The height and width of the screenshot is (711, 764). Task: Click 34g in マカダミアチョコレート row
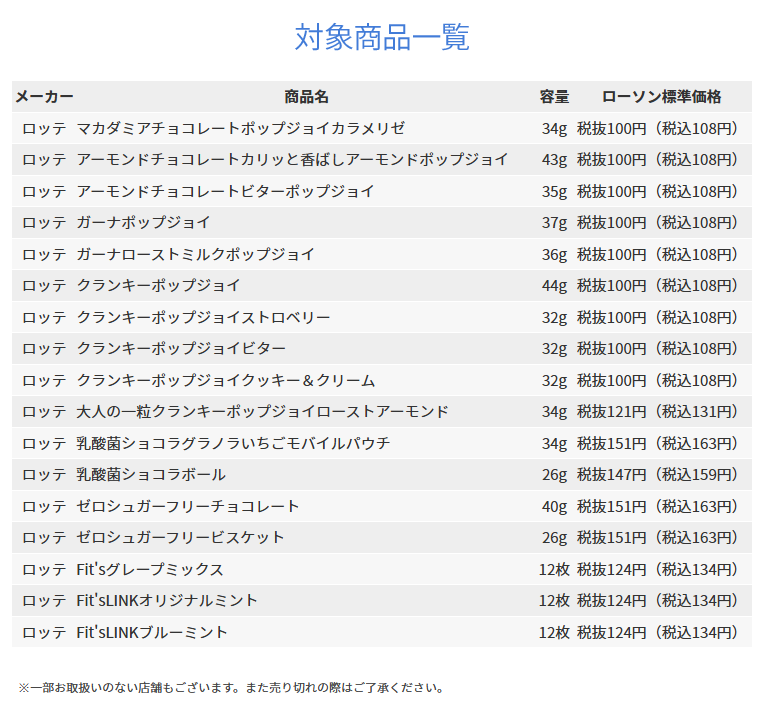coord(554,128)
